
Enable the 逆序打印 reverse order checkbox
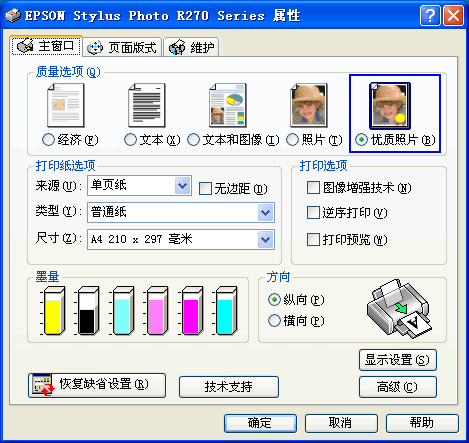[x=313, y=212]
